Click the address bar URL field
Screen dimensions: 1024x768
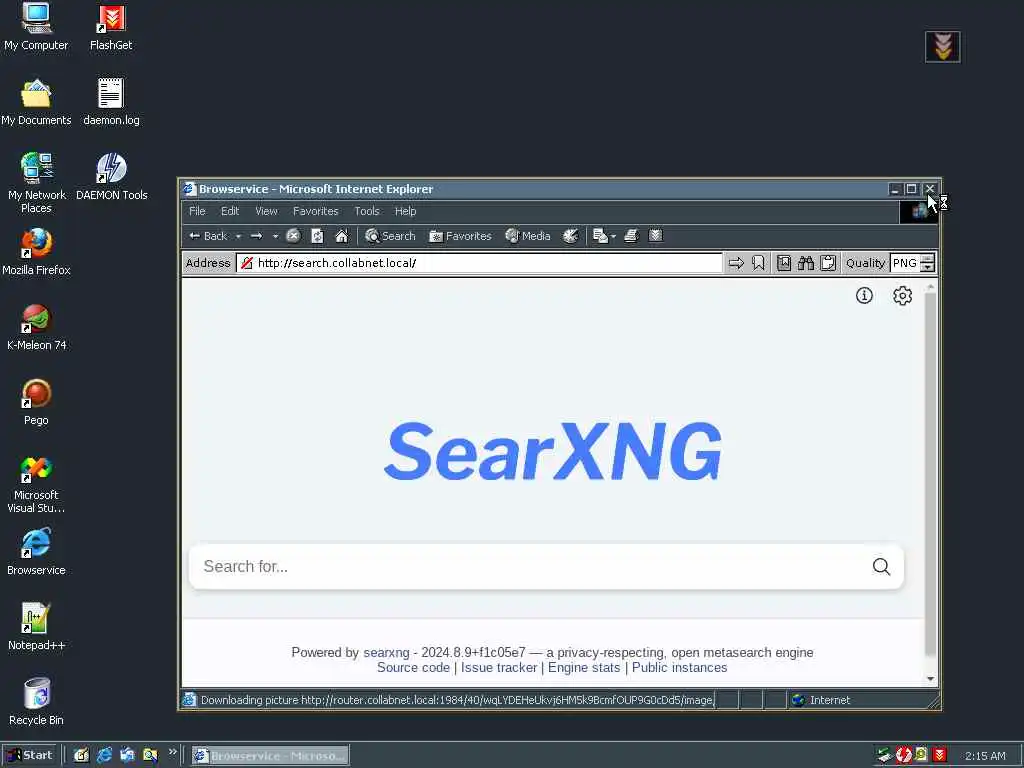coord(480,263)
